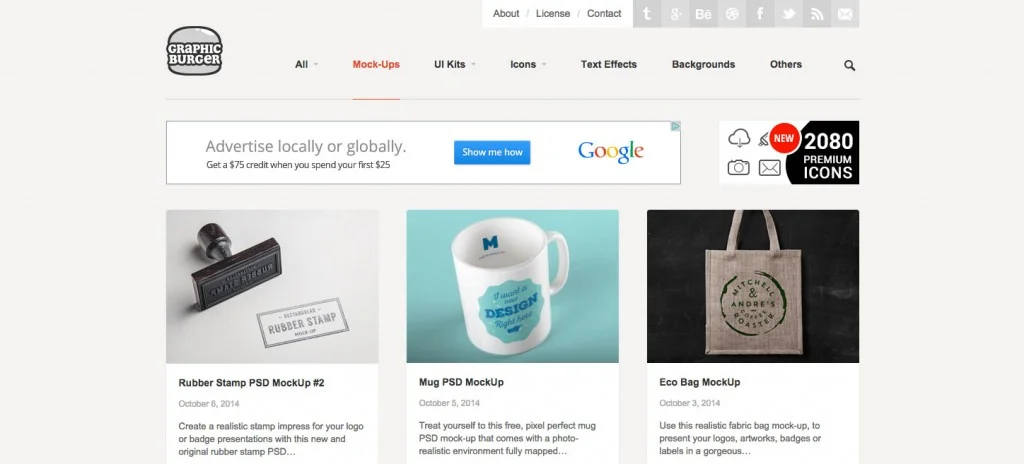Click the search magnifier icon

(x=849, y=65)
